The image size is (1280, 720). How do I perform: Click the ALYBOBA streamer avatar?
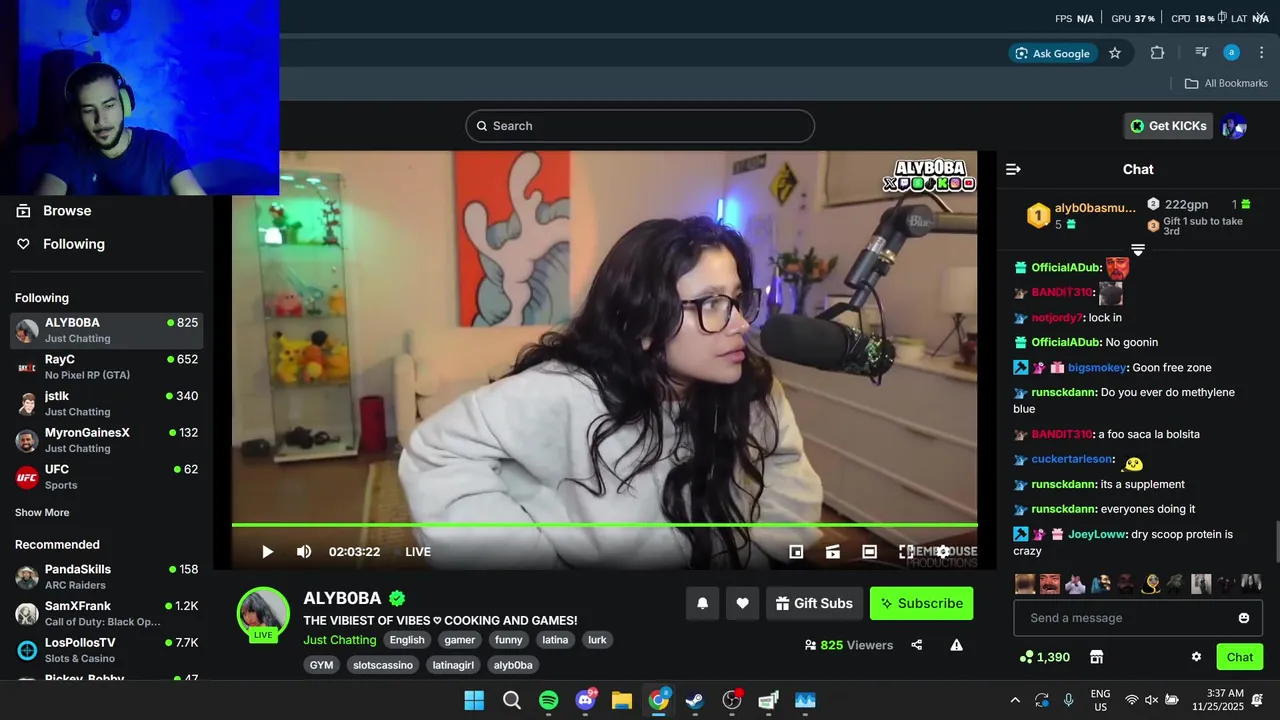pos(263,613)
